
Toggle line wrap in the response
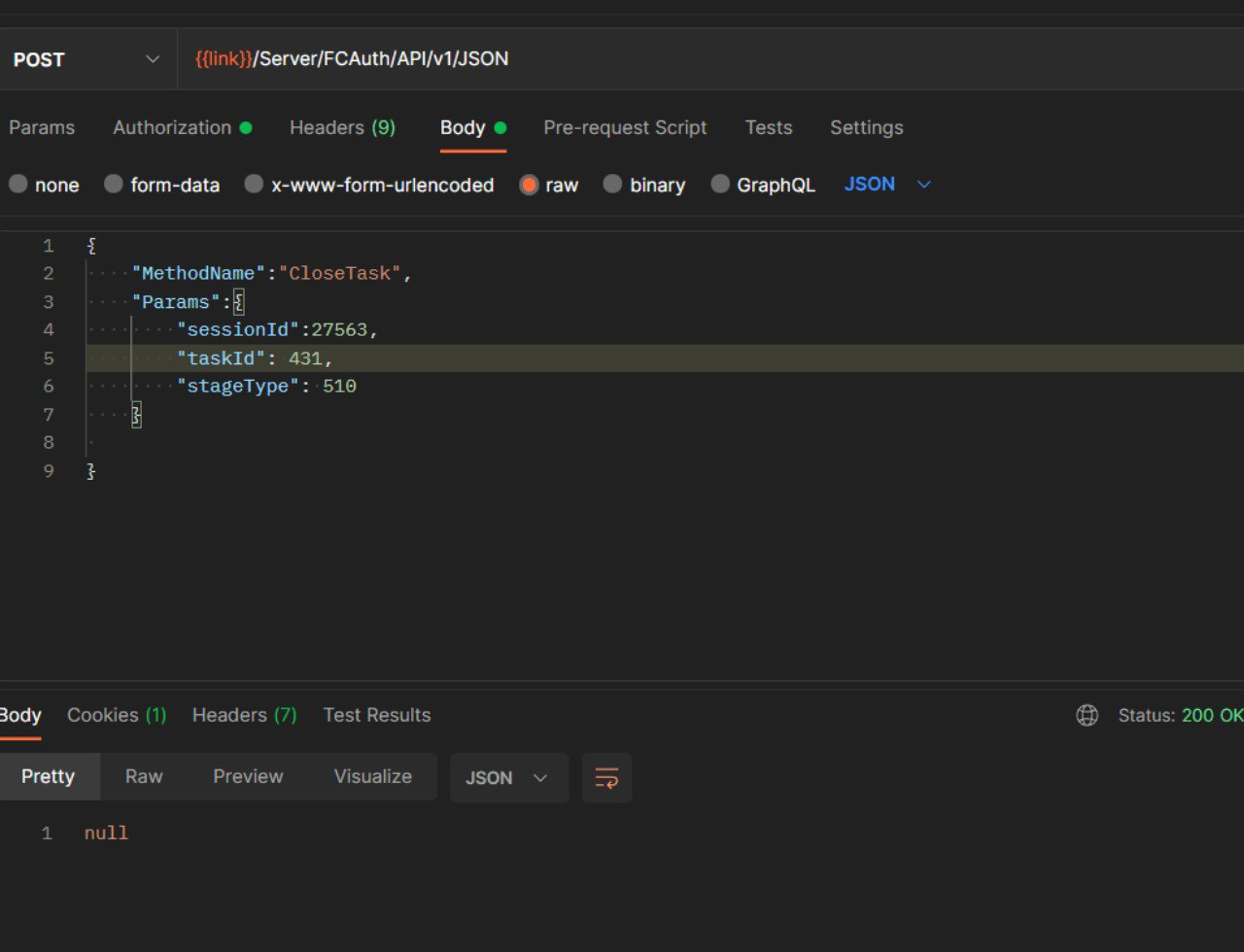click(606, 777)
